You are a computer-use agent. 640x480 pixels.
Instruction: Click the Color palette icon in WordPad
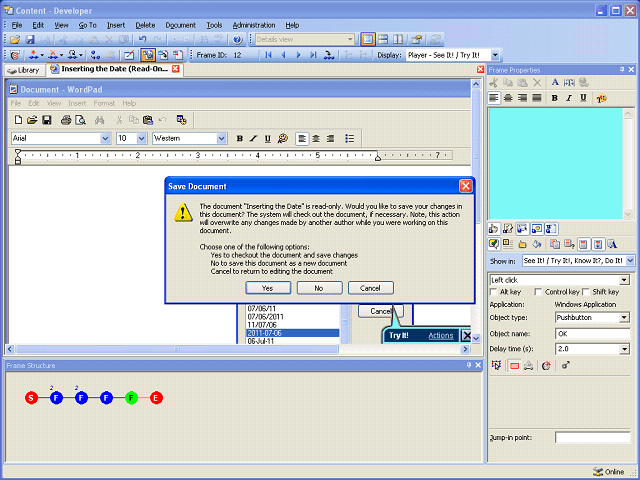282,138
